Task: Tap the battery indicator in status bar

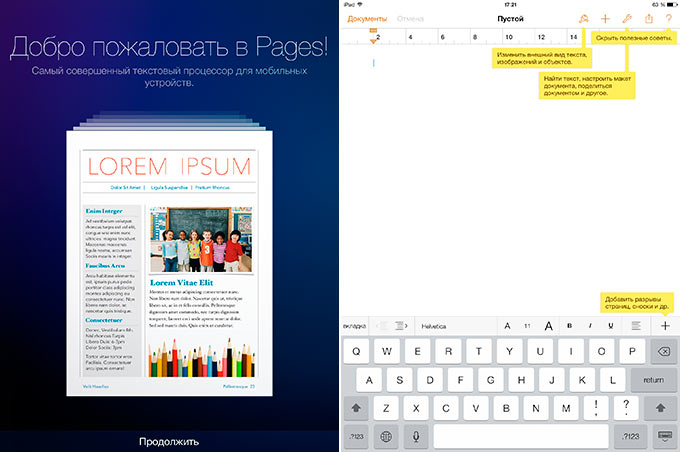Action: pos(672,5)
